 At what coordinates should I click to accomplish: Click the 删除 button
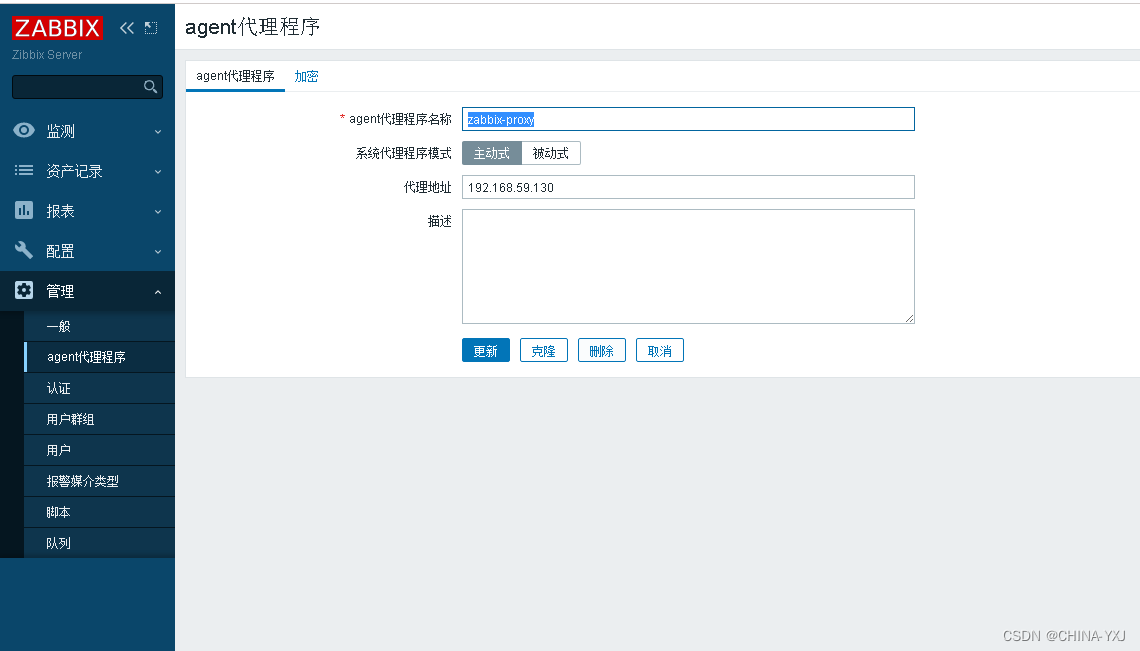pos(601,351)
